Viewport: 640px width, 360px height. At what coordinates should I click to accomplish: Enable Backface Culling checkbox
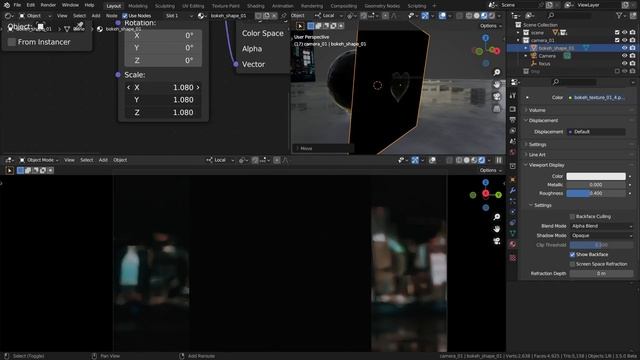pyautogui.click(x=572, y=217)
